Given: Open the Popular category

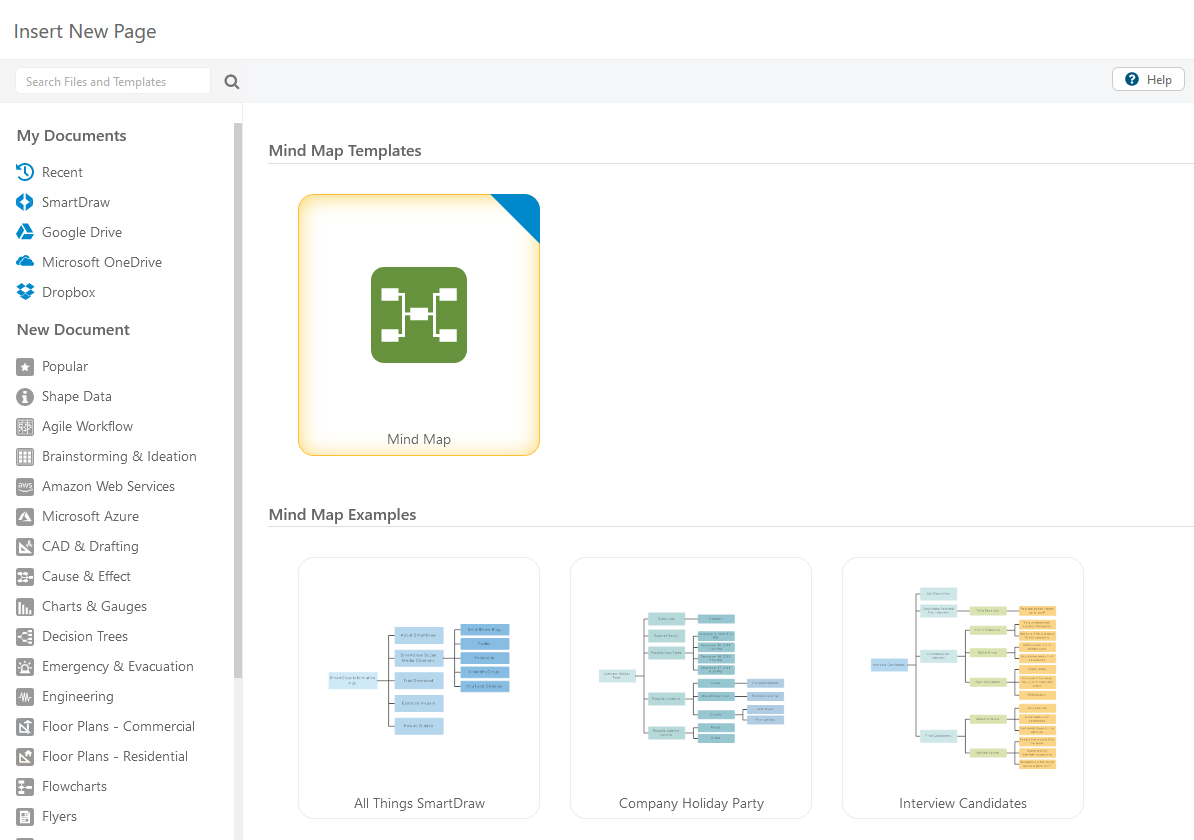Looking at the screenshot, I should tap(65, 366).
